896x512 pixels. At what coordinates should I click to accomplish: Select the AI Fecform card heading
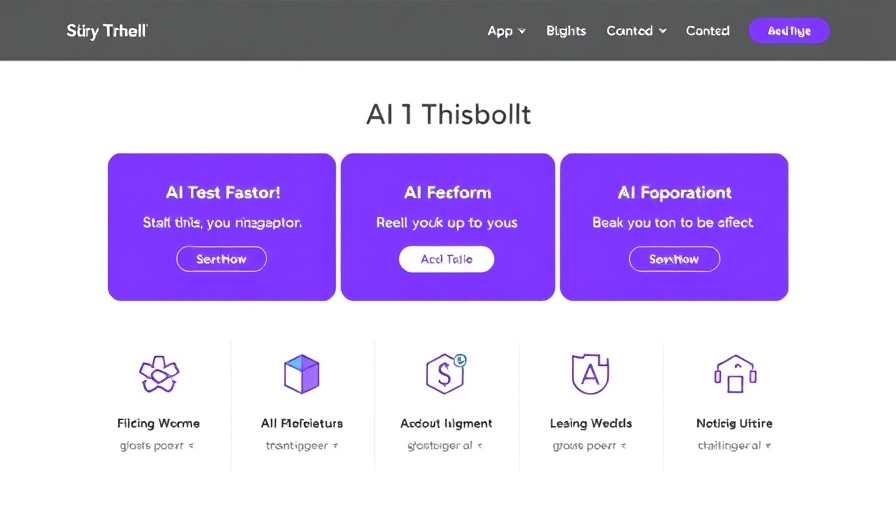click(447, 193)
